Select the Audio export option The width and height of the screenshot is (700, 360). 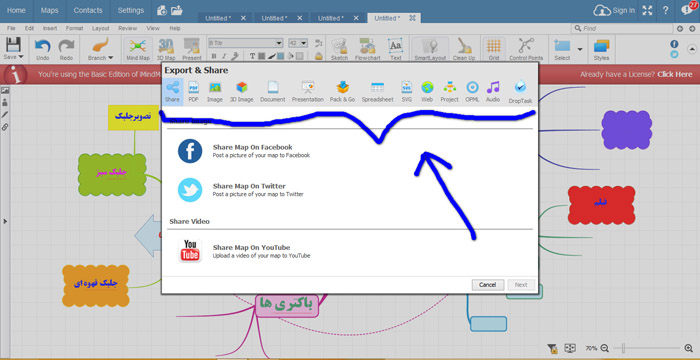coord(493,92)
